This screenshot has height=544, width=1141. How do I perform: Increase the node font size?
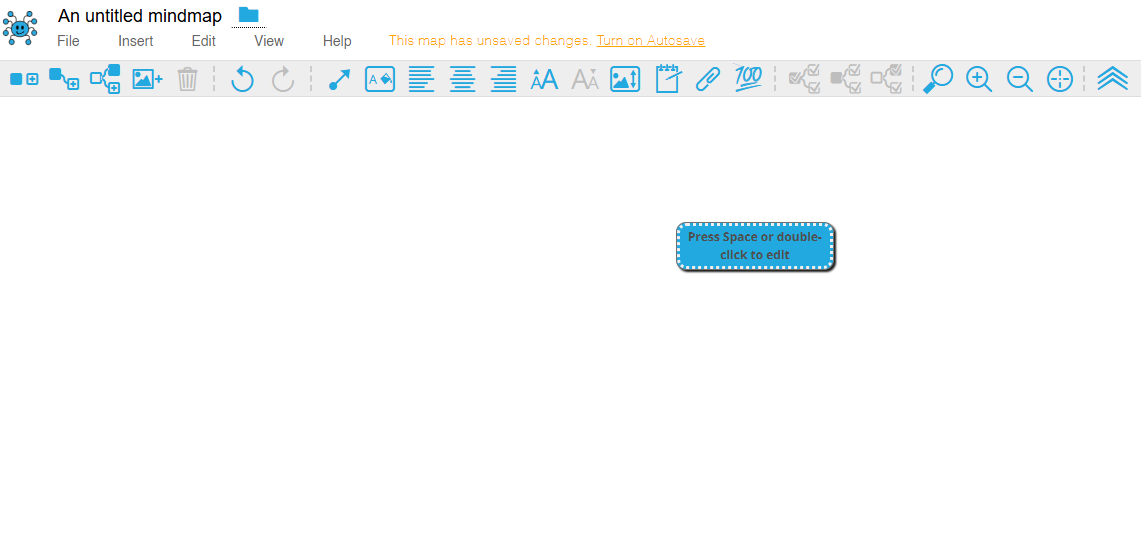[544, 79]
